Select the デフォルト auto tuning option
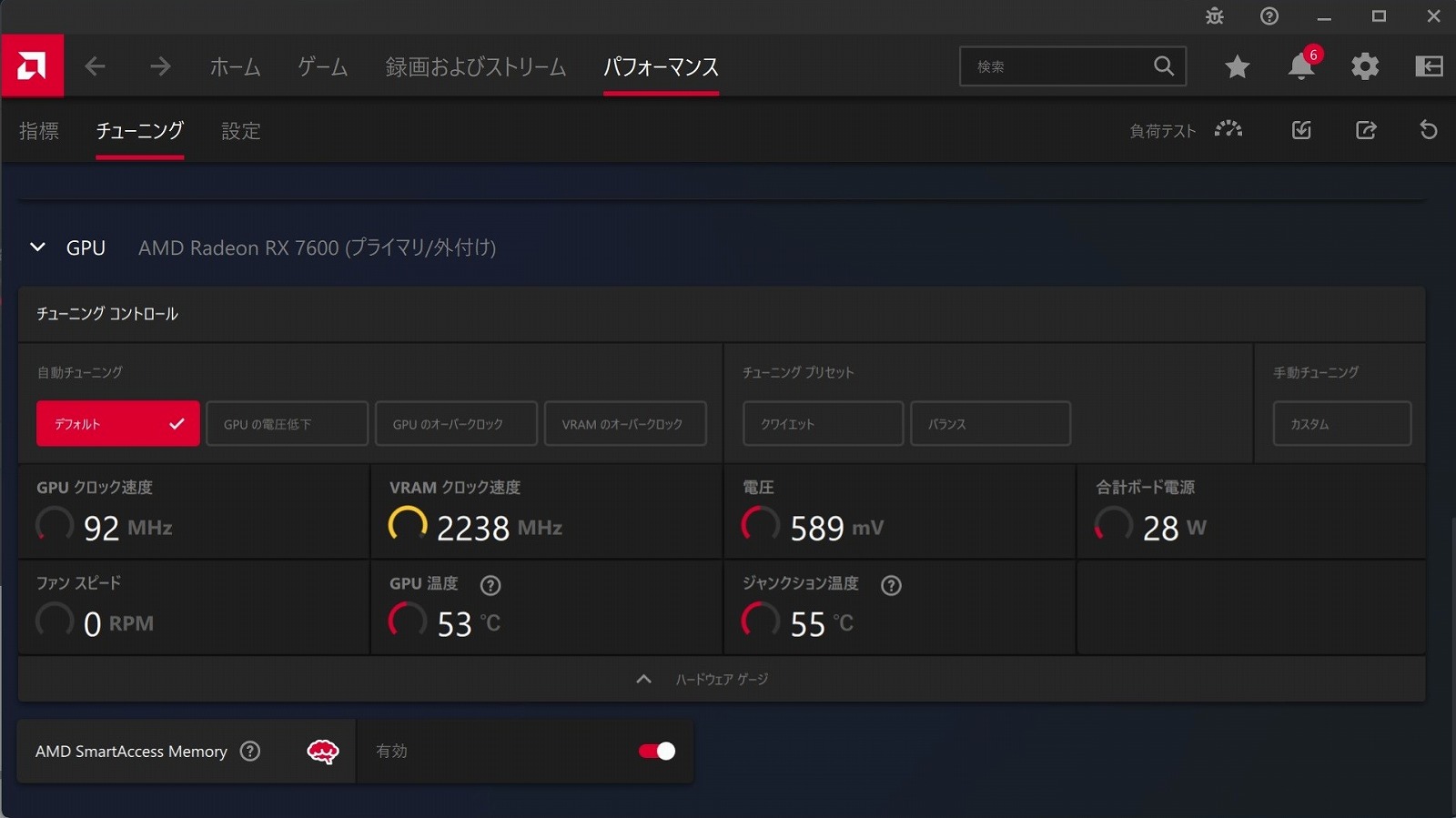1456x818 pixels. (x=117, y=424)
